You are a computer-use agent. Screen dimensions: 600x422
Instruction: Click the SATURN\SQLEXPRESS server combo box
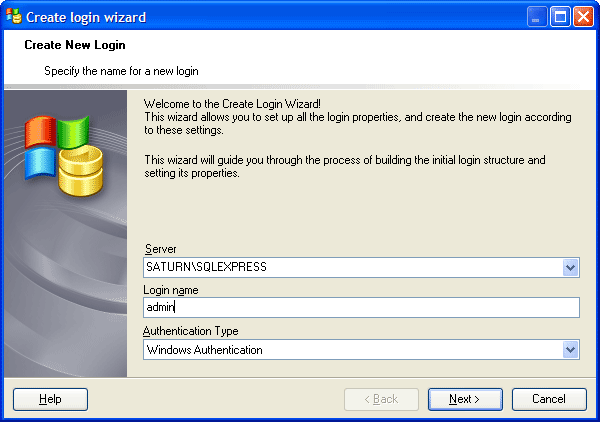tap(352, 267)
